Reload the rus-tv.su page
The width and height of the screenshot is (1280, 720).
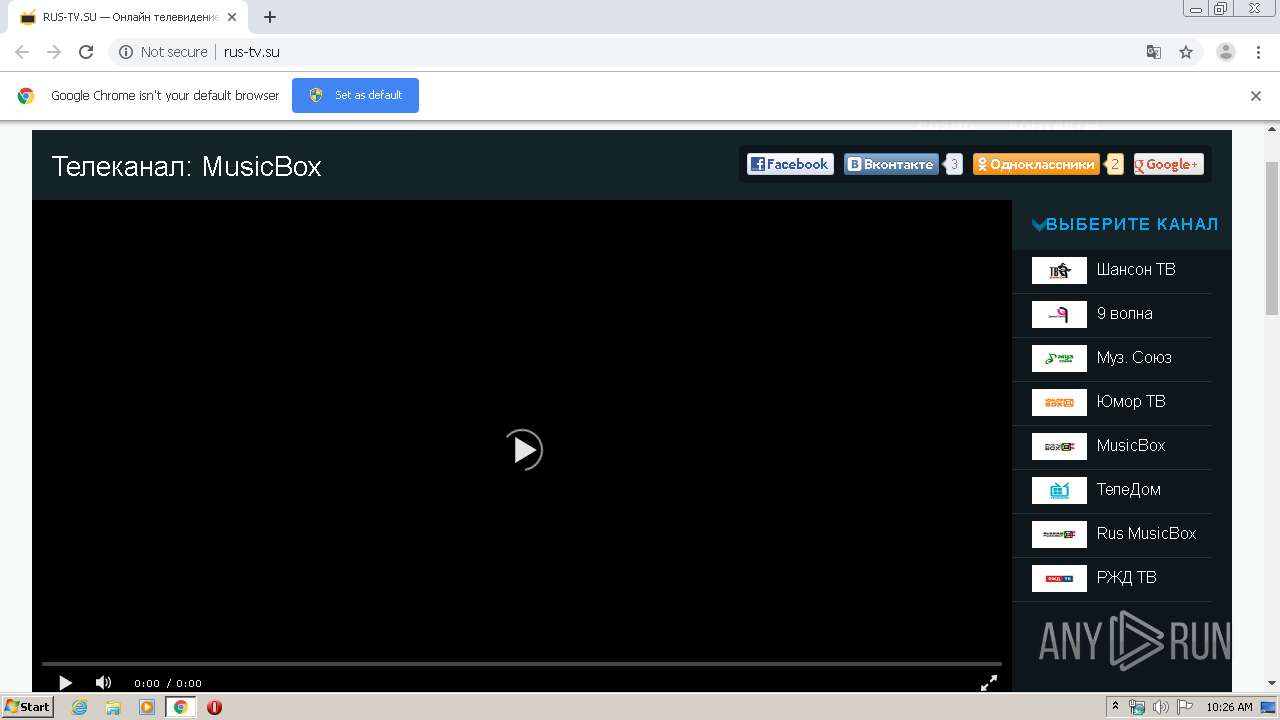pos(86,52)
